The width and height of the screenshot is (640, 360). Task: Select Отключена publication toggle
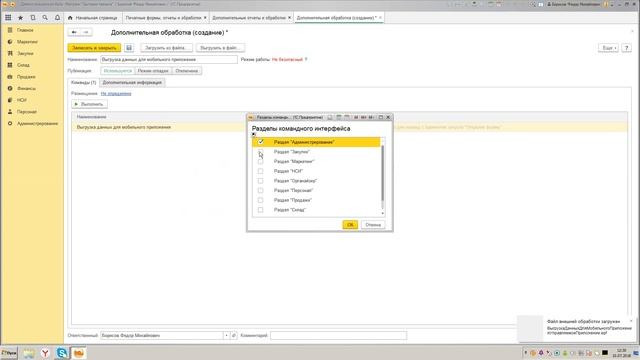(187, 71)
